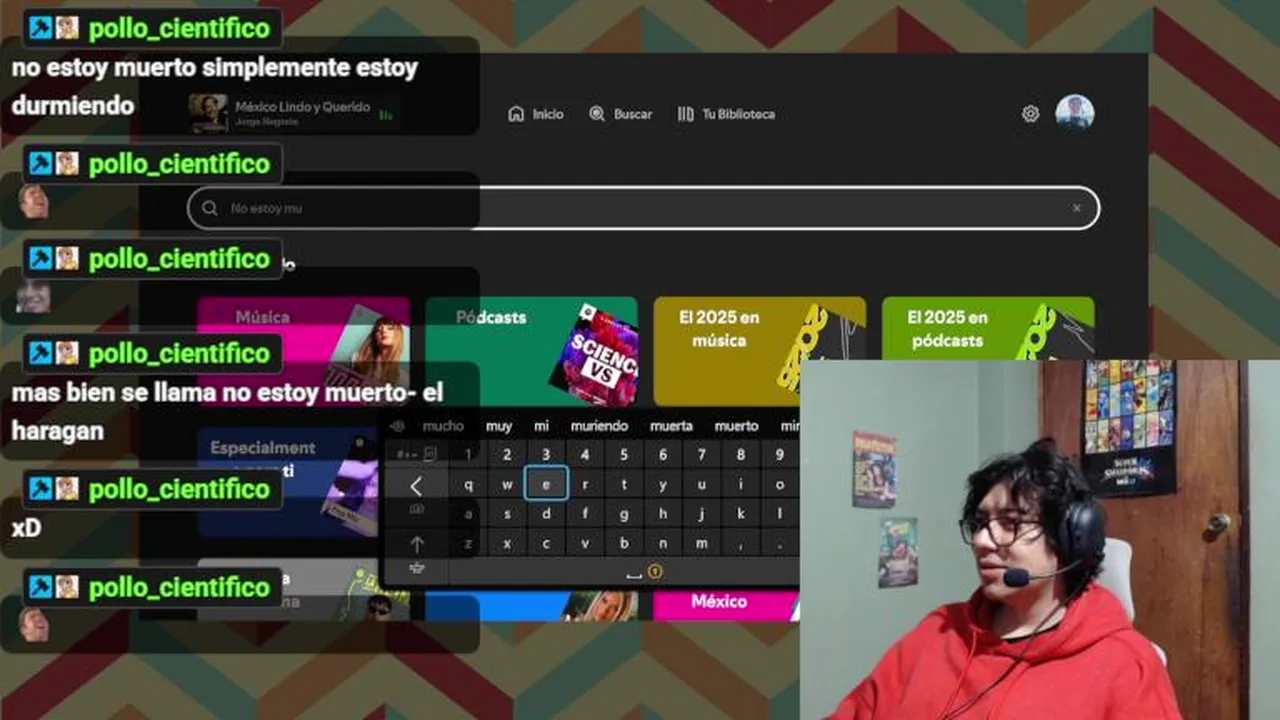Viewport: 1280px width, 720px height.
Task: Tap the 's' key
Action: (507, 514)
